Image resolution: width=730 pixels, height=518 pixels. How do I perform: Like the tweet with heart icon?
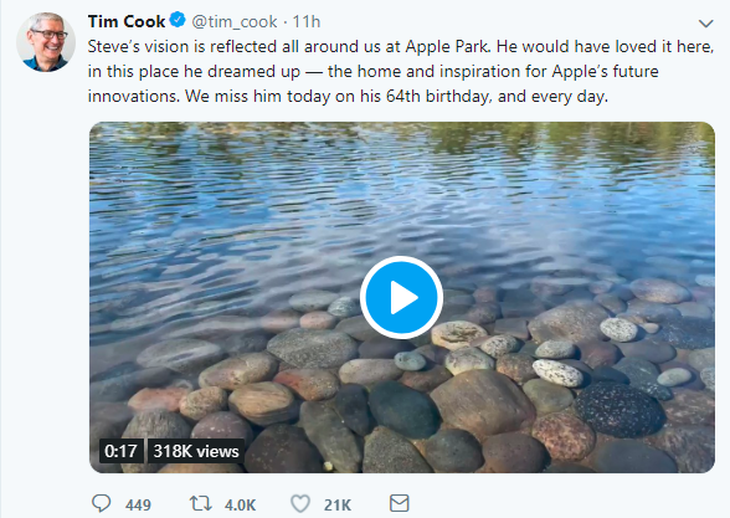point(300,504)
